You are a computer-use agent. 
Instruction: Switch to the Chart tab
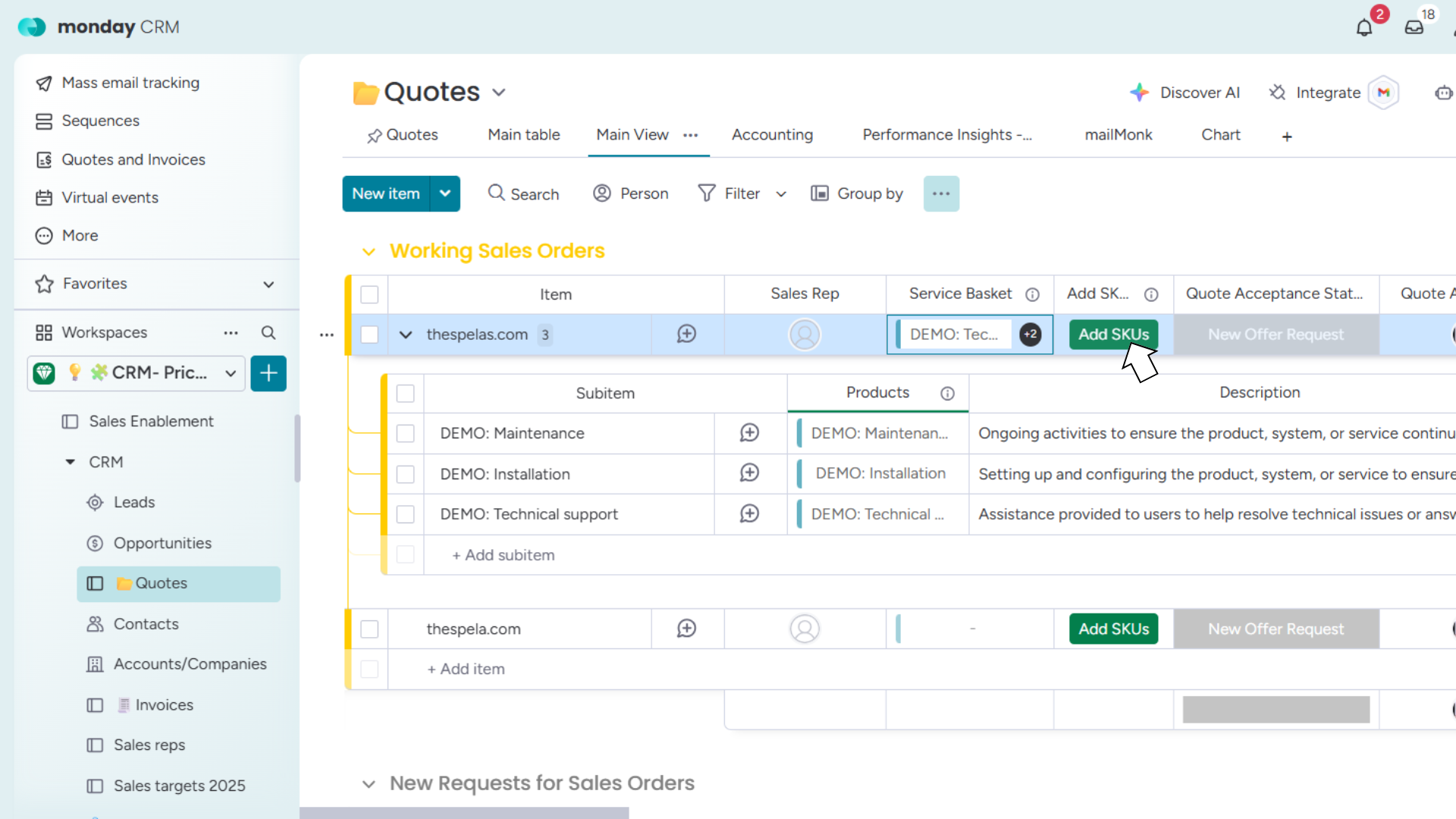point(1220,135)
